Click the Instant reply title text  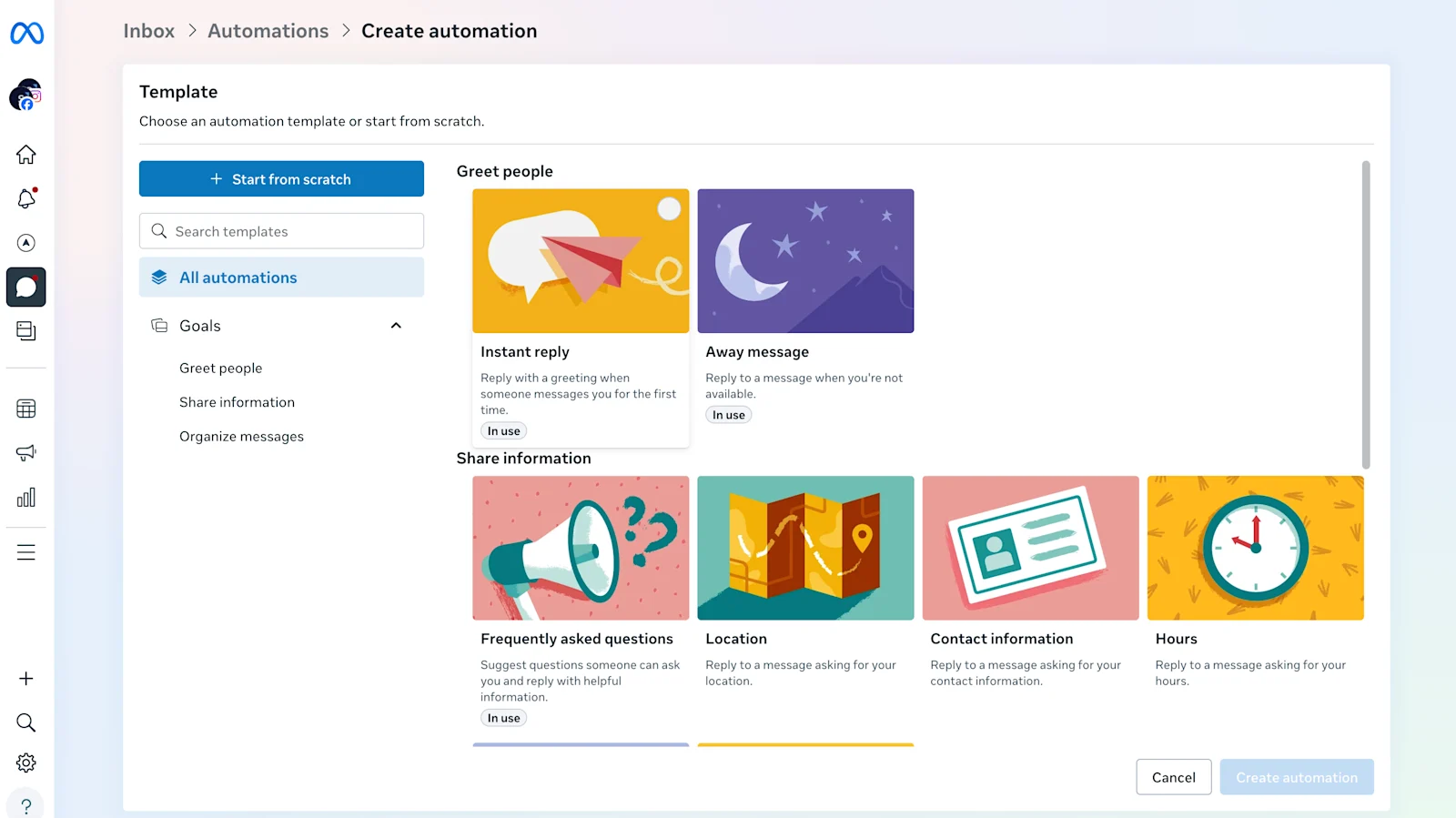[x=525, y=352]
